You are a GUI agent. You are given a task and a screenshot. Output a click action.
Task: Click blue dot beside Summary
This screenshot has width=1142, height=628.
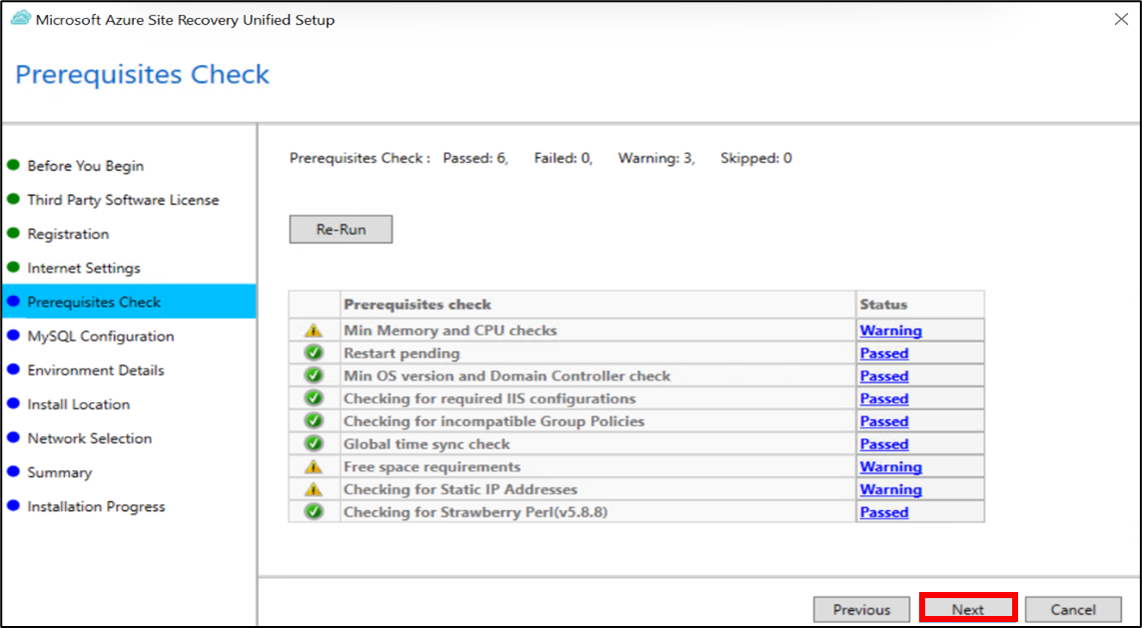(x=13, y=471)
